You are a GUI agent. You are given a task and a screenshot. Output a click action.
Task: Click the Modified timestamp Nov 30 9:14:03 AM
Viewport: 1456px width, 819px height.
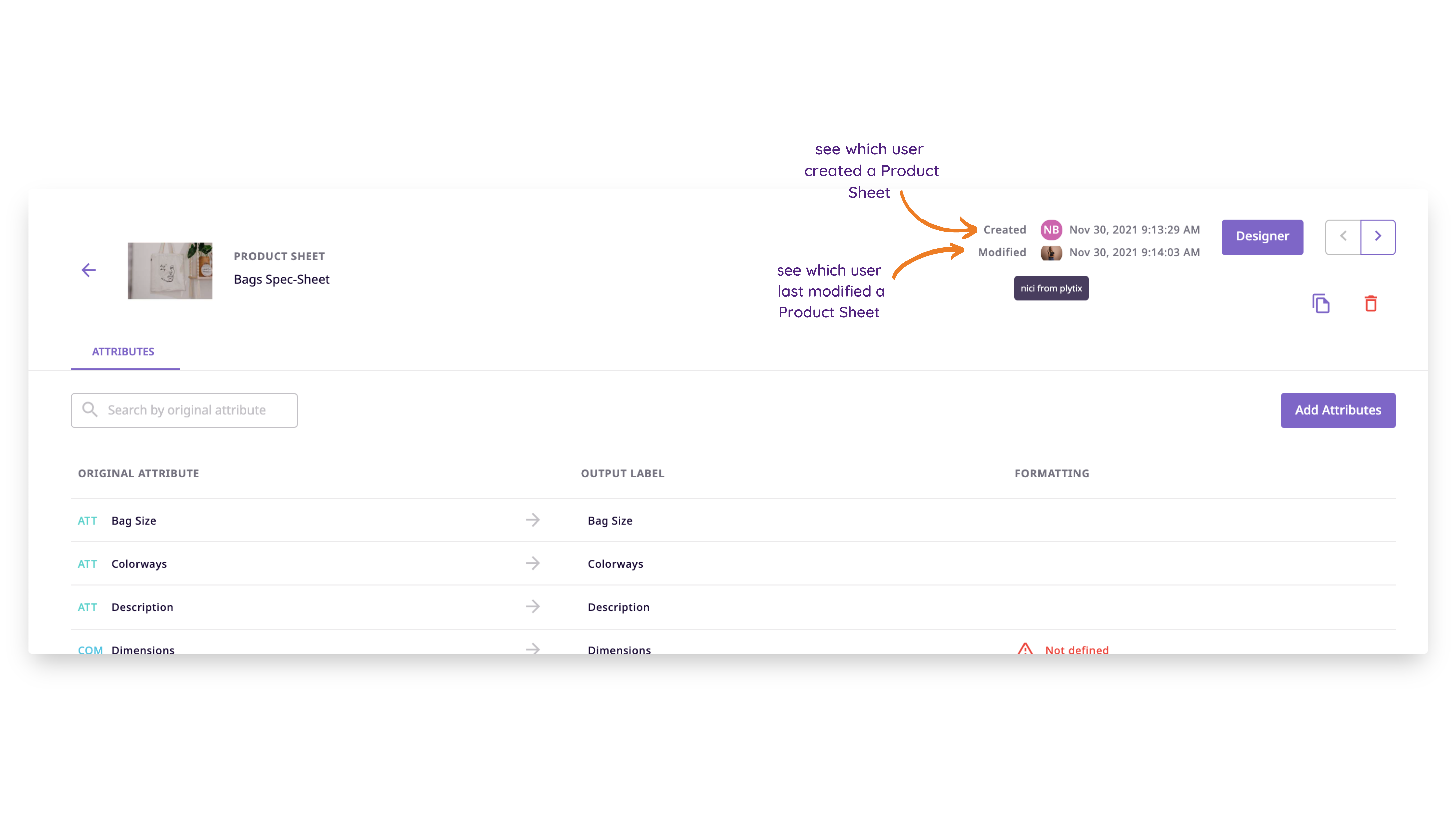tap(1134, 253)
